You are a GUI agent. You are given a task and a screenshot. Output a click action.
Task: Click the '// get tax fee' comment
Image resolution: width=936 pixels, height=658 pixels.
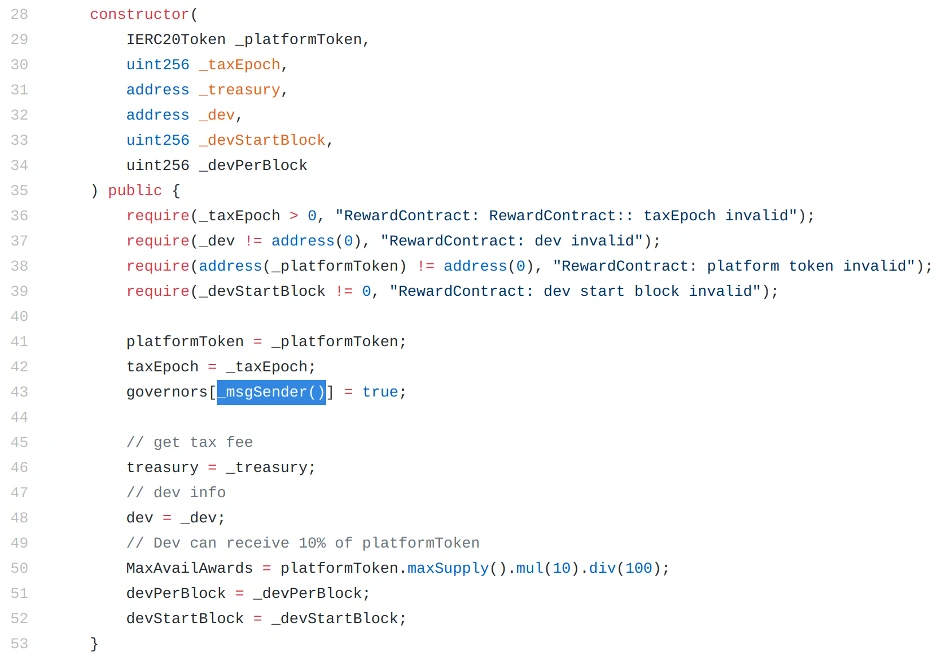pyautogui.click(x=189, y=442)
